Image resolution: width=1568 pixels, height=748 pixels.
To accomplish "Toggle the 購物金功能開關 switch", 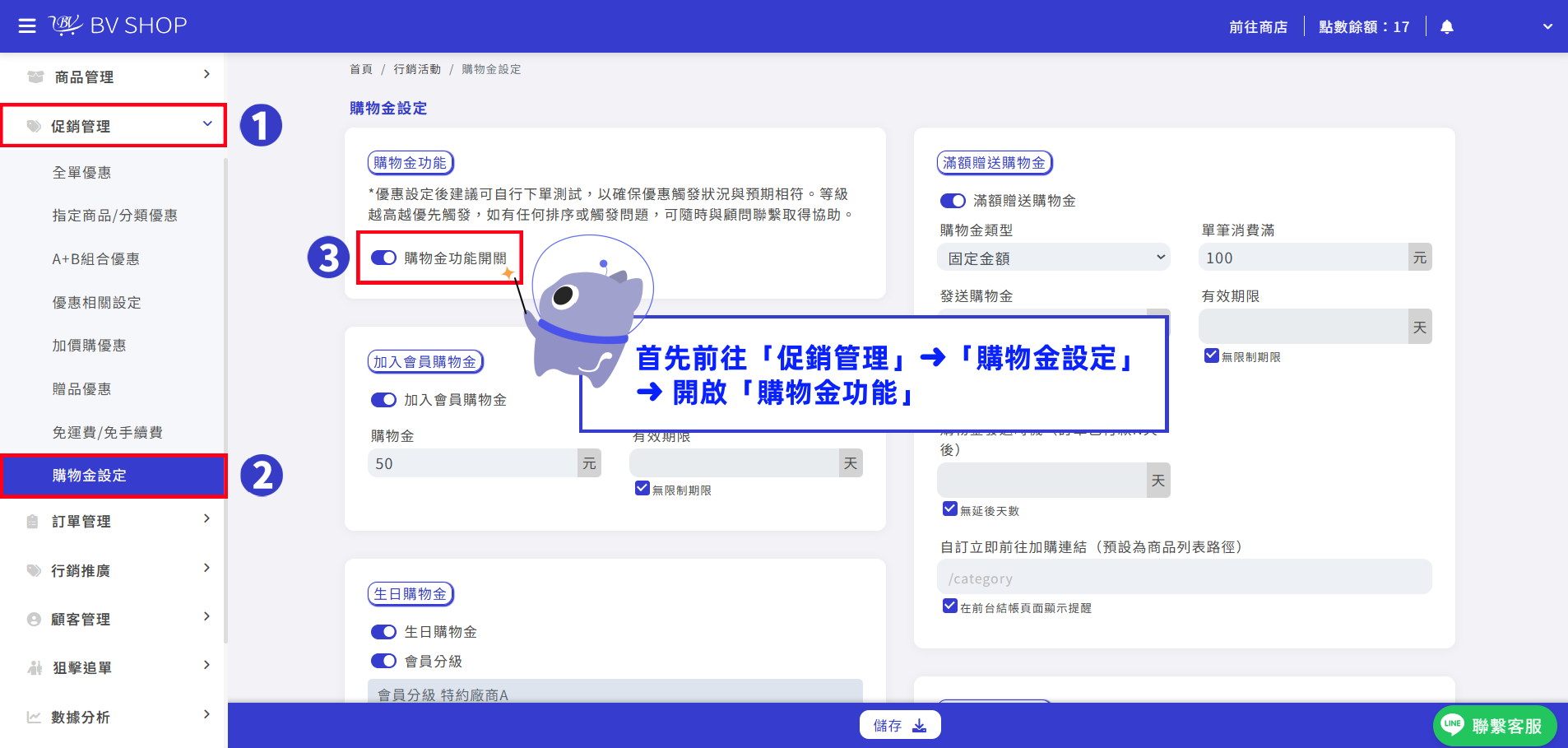I will pos(383,258).
